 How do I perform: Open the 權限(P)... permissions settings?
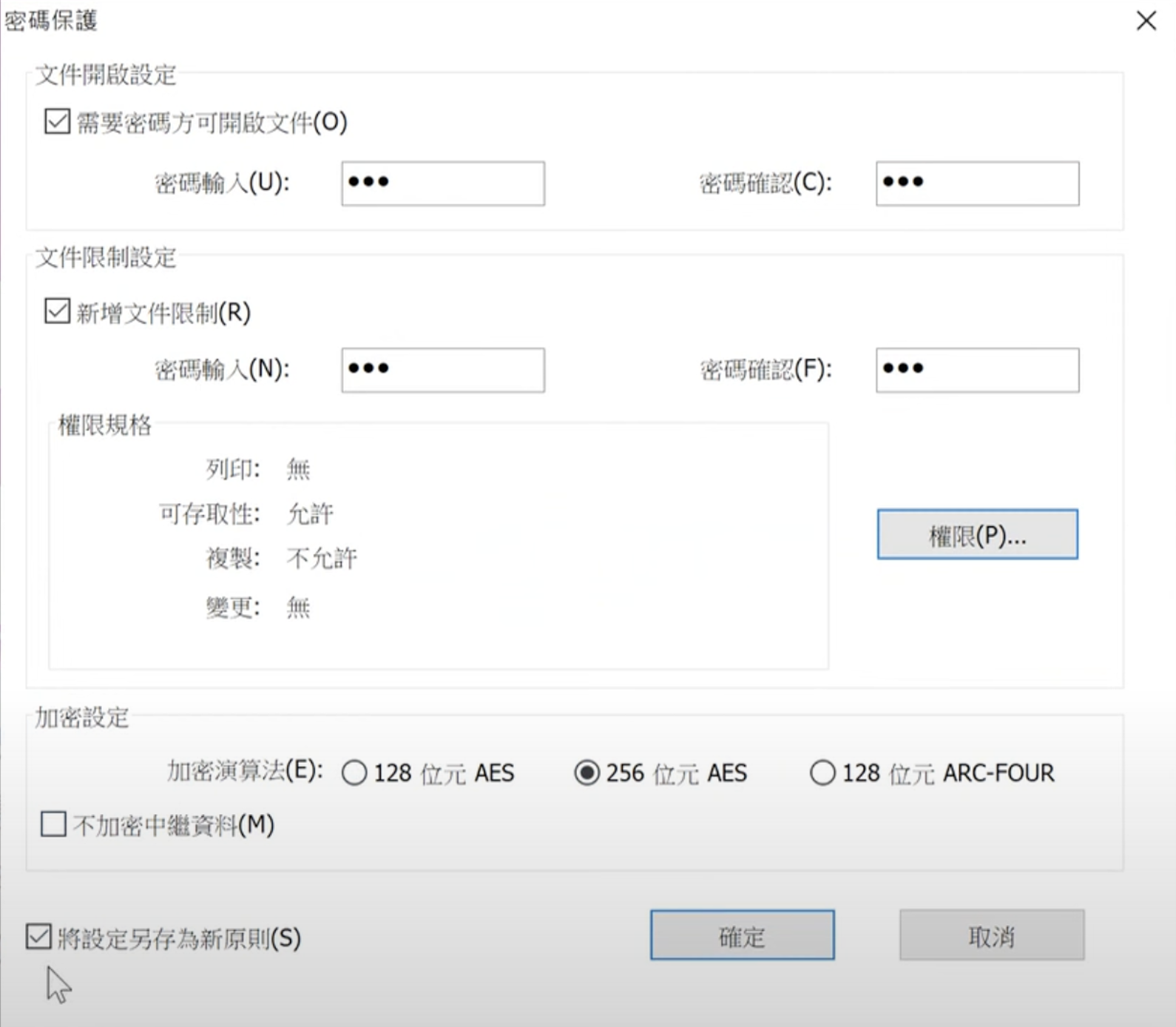pyautogui.click(x=976, y=534)
